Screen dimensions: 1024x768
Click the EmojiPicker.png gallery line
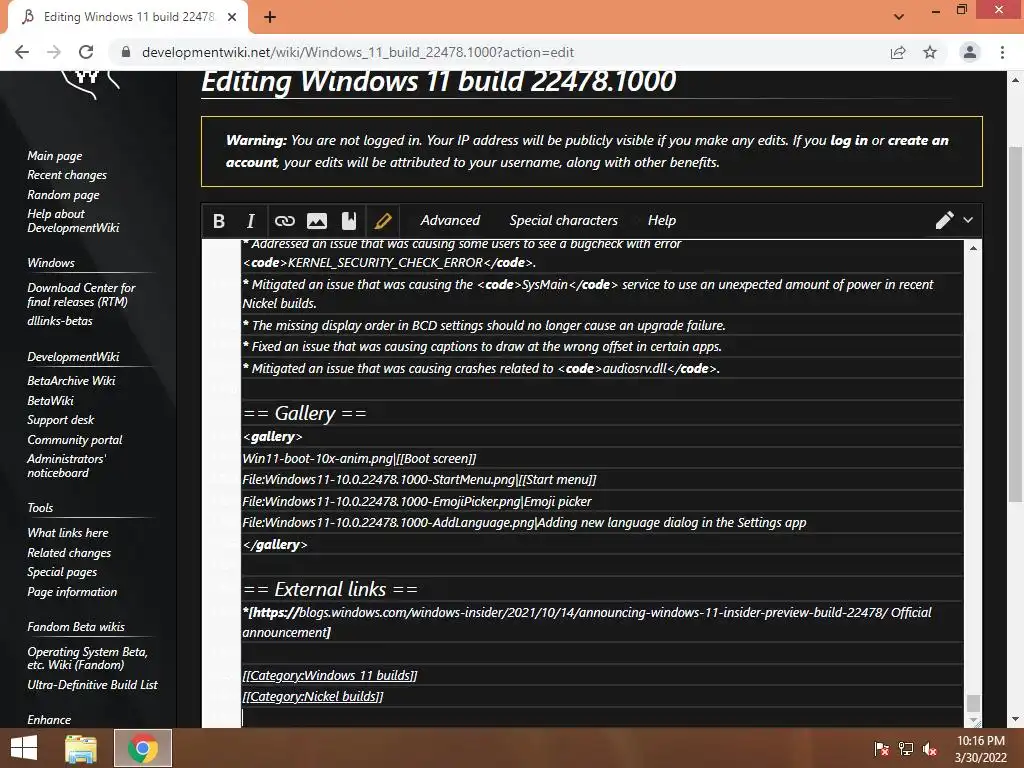click(417, 502)
